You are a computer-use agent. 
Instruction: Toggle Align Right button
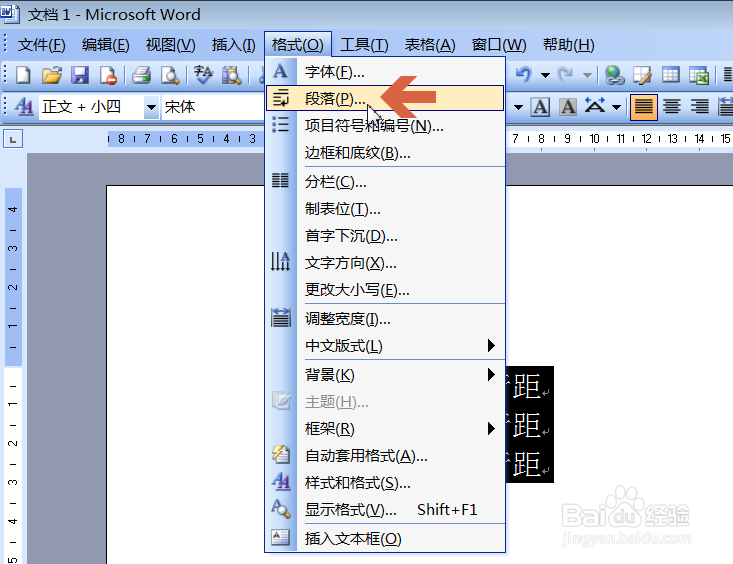coord(699,107)
